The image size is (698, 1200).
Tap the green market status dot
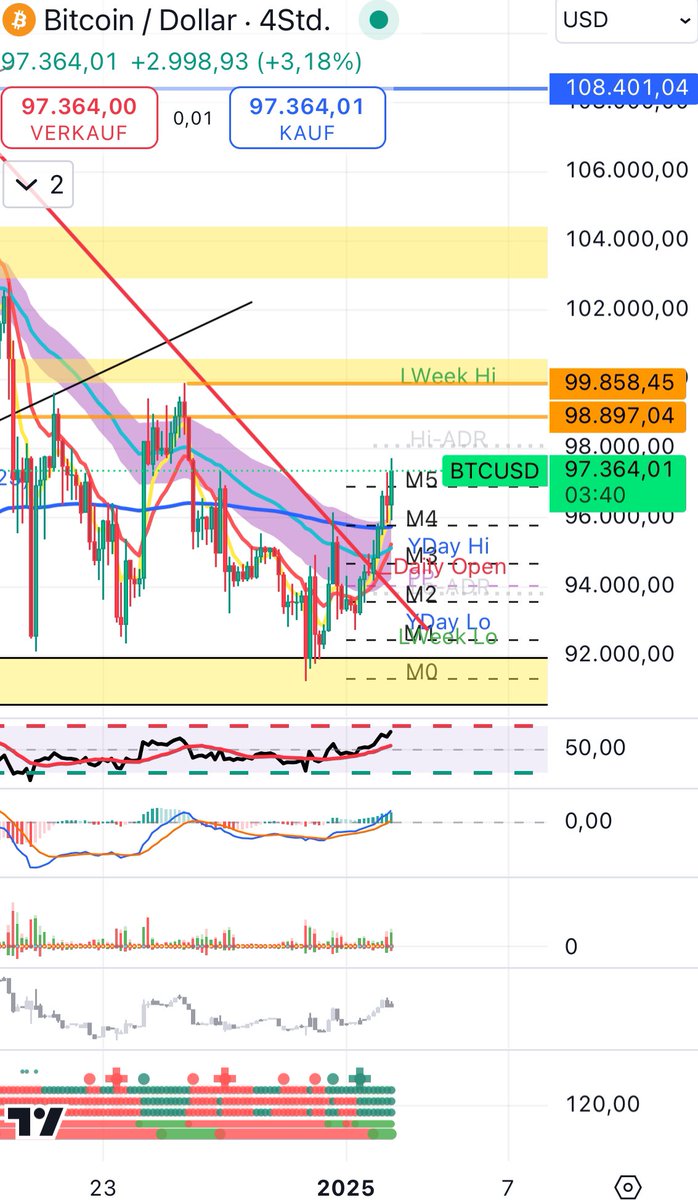pos(378,19)
